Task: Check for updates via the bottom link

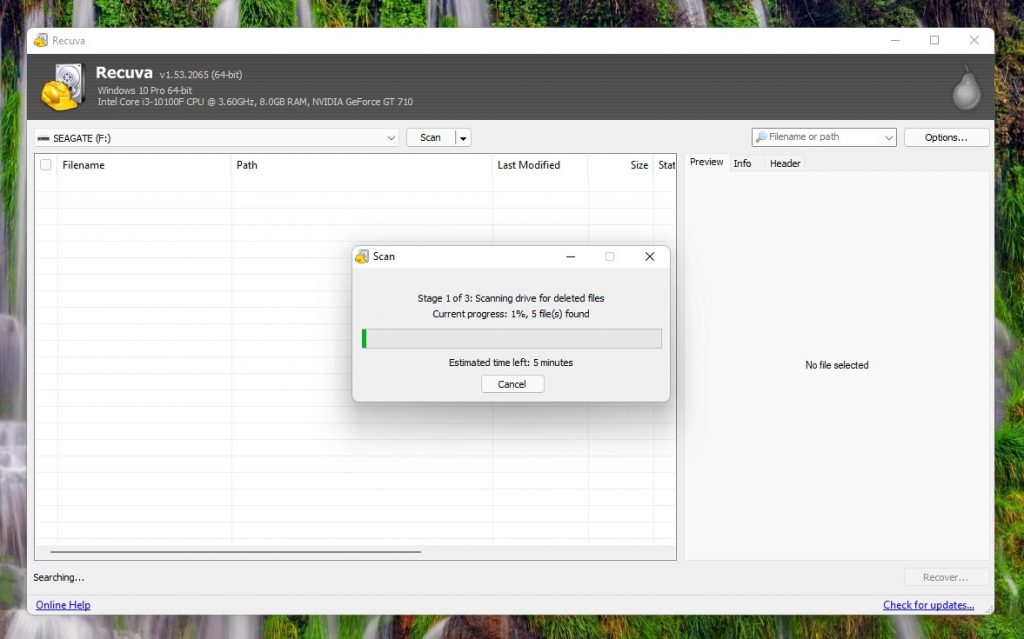Action: click(x=929, y=605)
